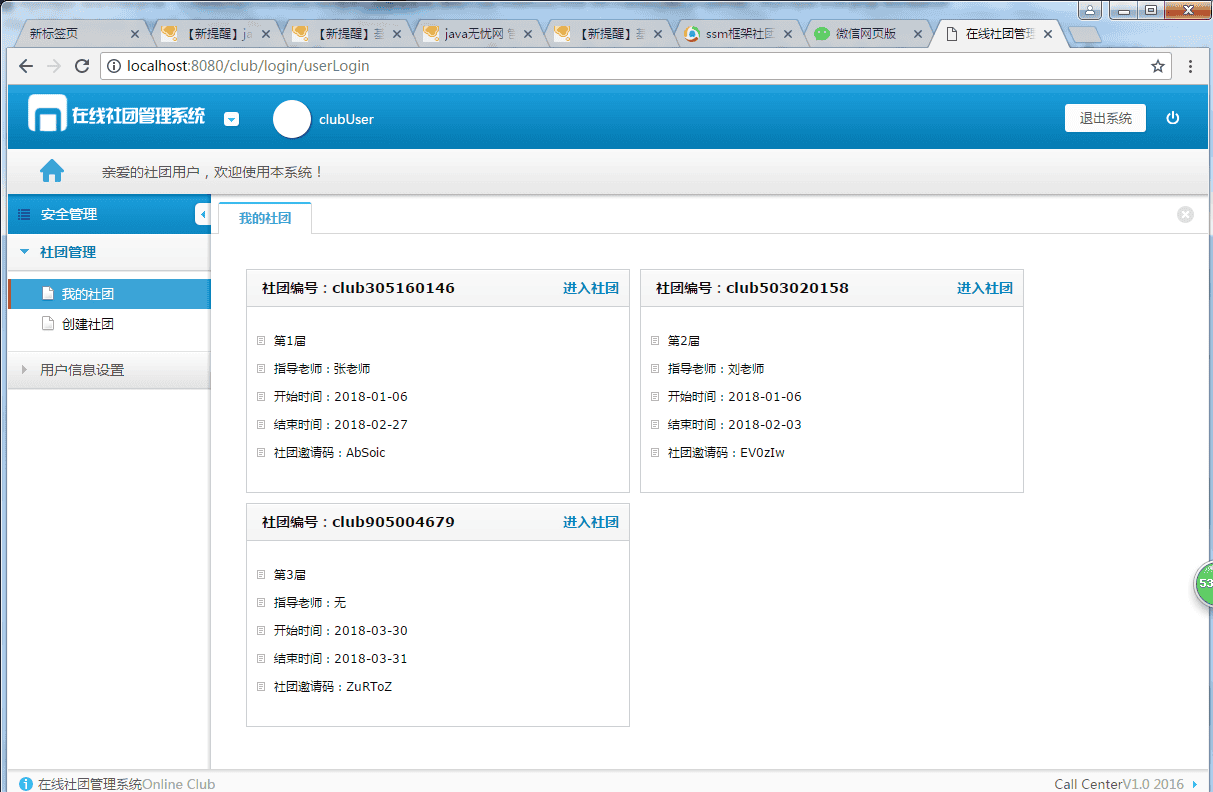1213x792 pixels.
Task: Click the 退出系统 button
Action: [1105, 118]
